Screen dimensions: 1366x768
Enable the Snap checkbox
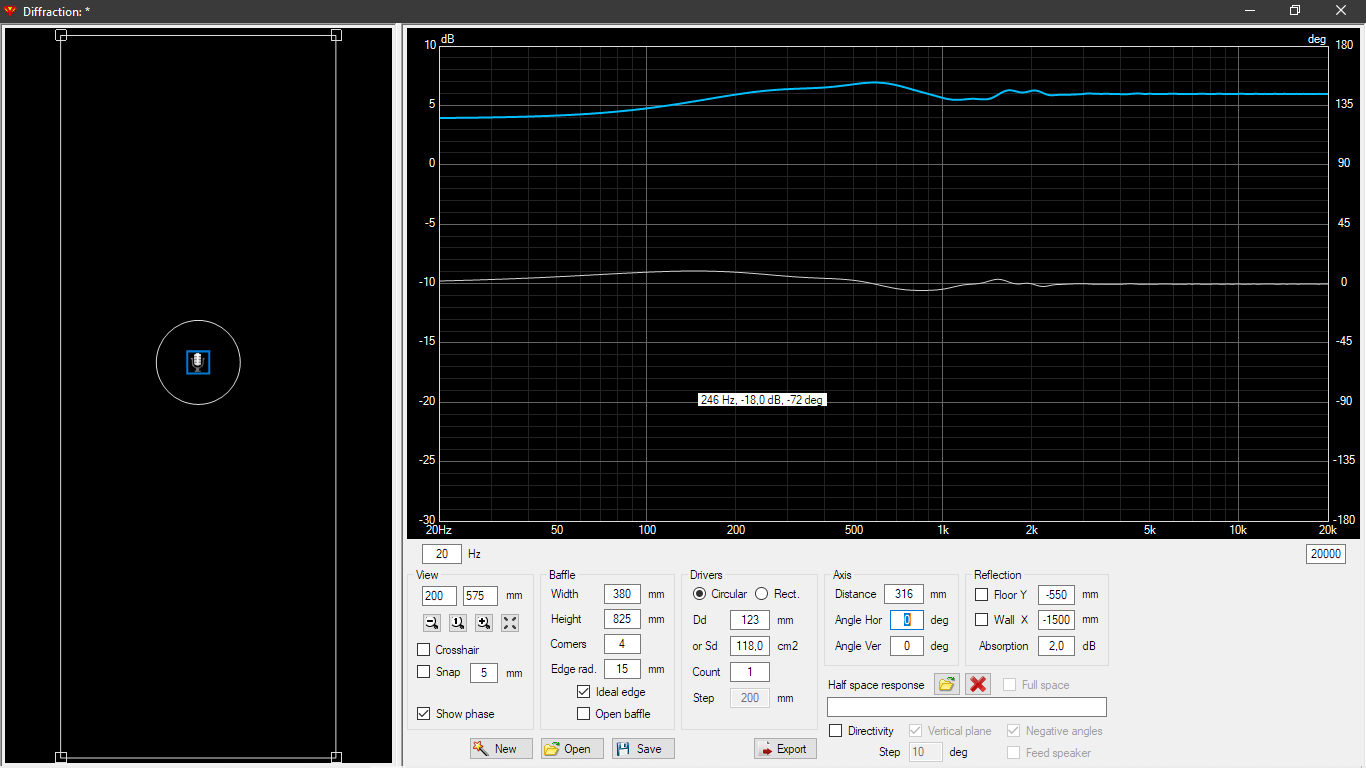[x=424, y=672]
